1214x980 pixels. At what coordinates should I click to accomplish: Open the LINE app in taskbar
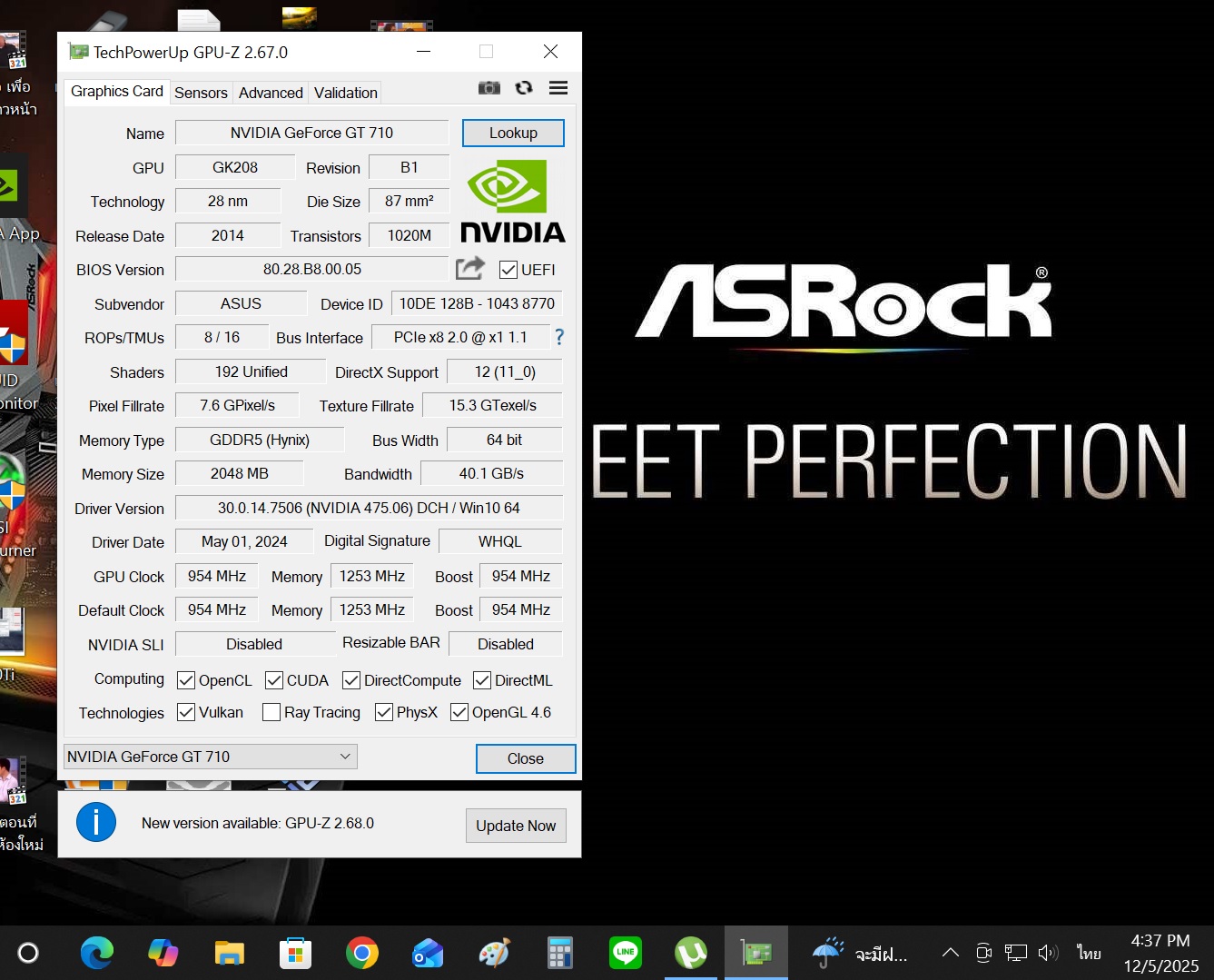point(625,953)
